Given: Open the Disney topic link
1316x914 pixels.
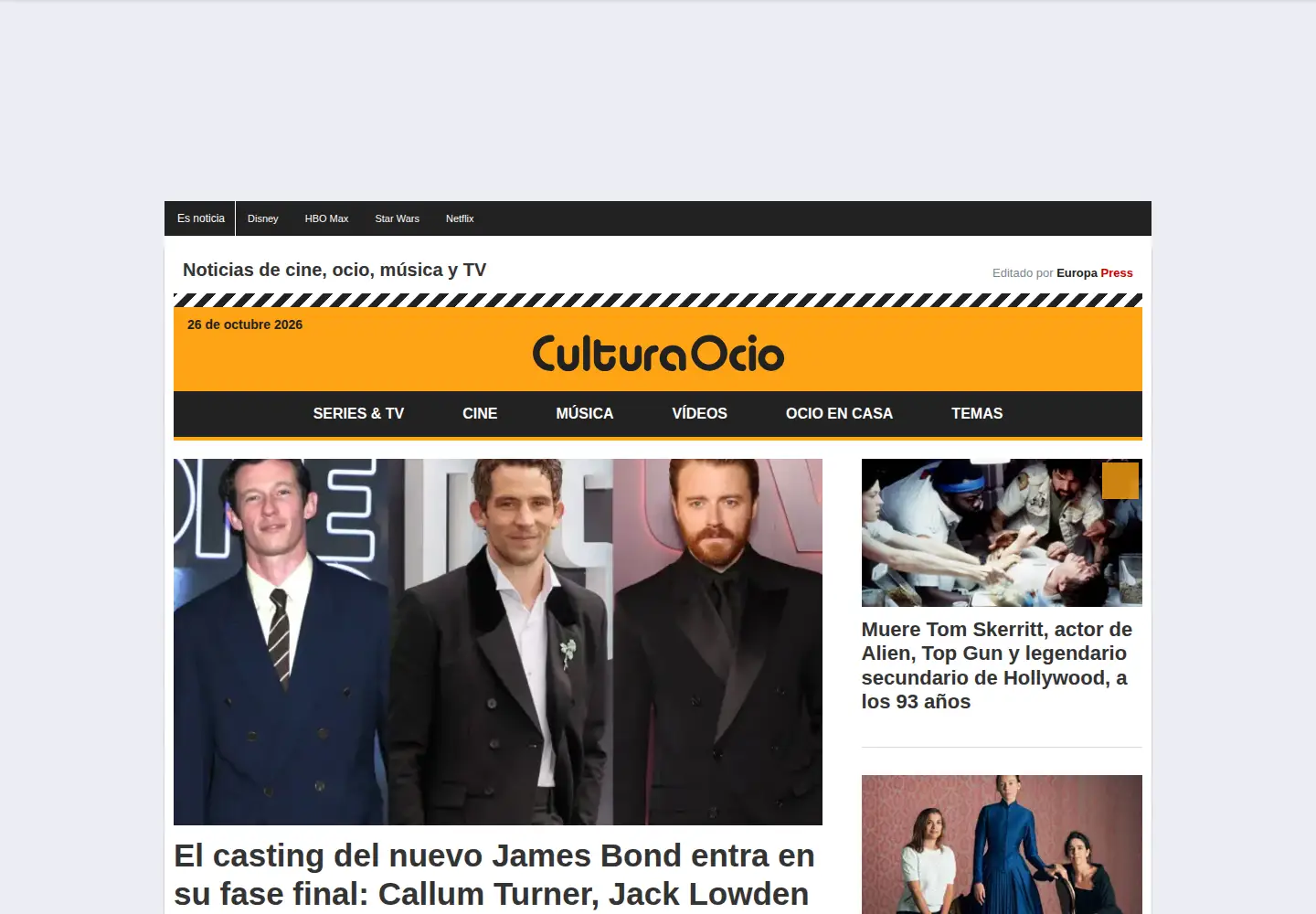Looking at the screenshot, I should tap(262, 218).
